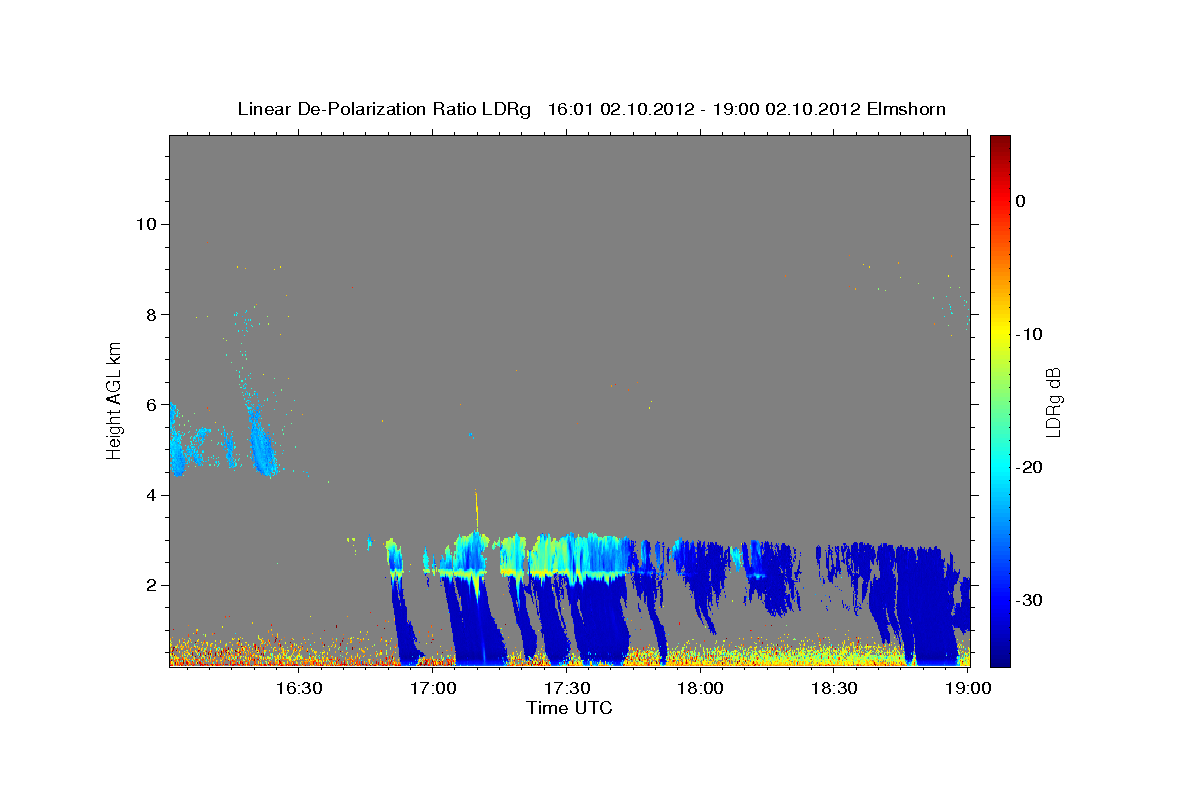Click the '19:00' time tick label
Image resolution: width=1200 pixels, height=800 pixels.
pos(967,689)
